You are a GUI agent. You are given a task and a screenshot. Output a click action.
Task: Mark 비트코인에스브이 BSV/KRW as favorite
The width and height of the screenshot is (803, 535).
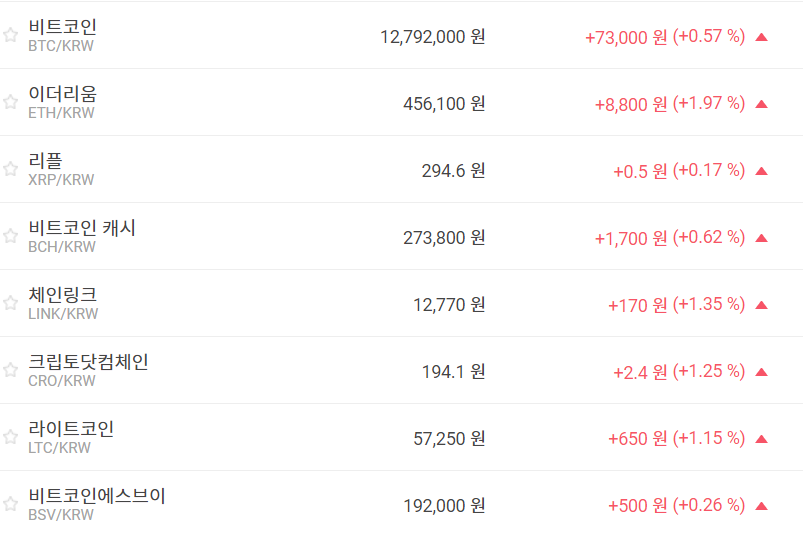coord(10,504)
